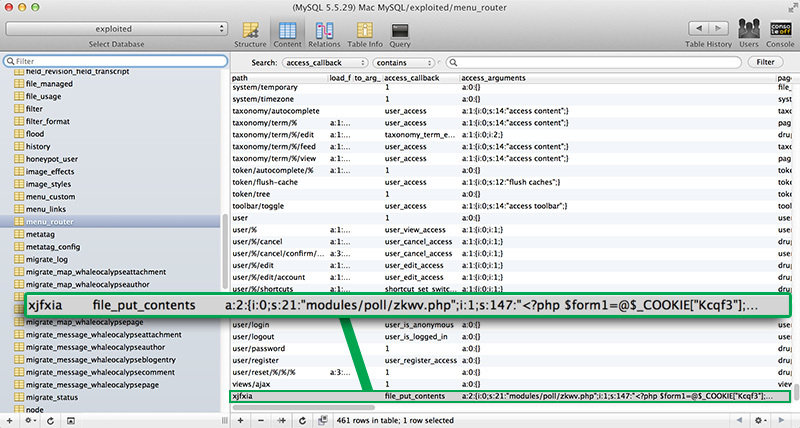Select the toolbar/toggle row
The height and width of the screenshot is (428, 800).
512,206
